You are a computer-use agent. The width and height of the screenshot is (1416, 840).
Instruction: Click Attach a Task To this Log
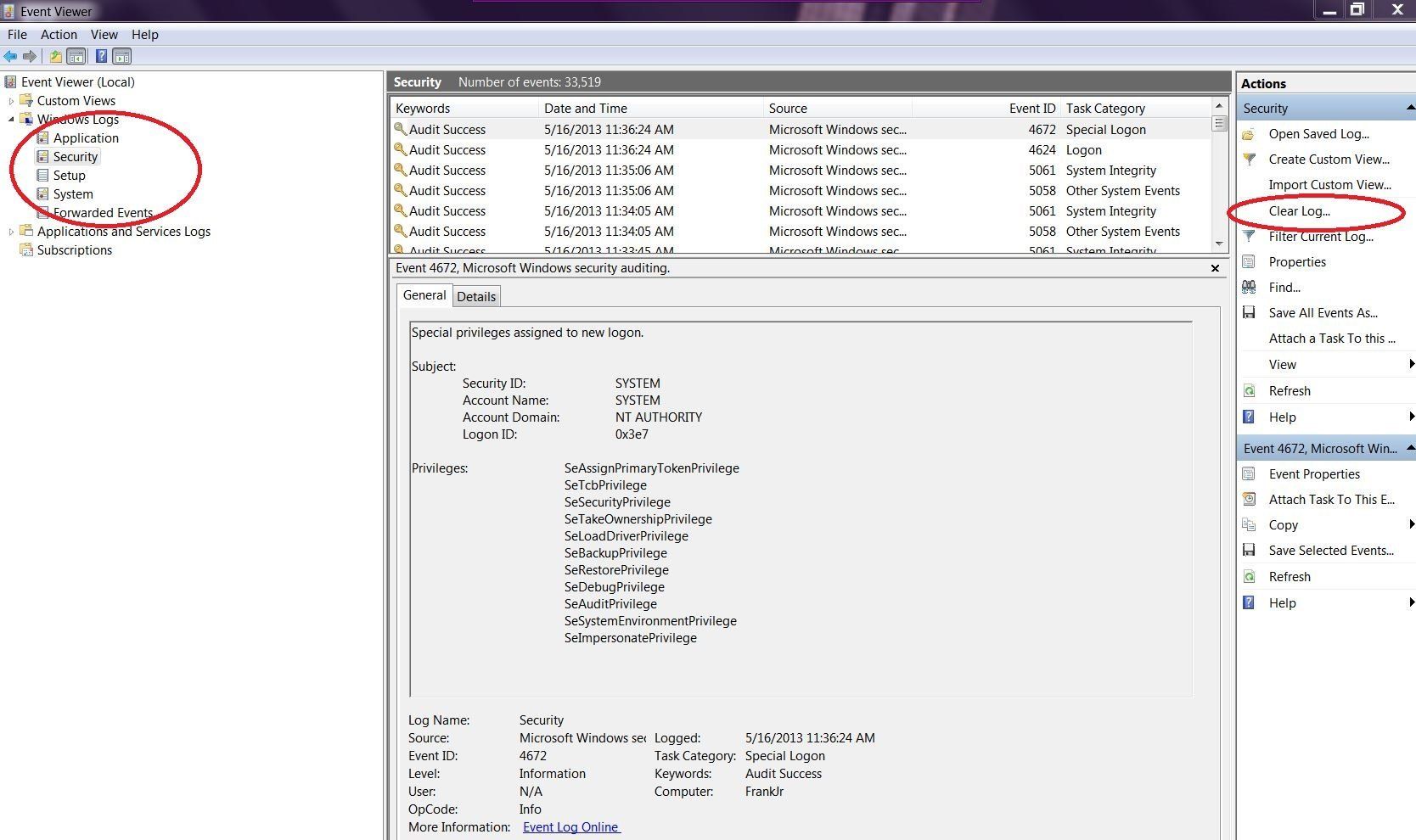pyautogui.click(x=1332, y=339)
